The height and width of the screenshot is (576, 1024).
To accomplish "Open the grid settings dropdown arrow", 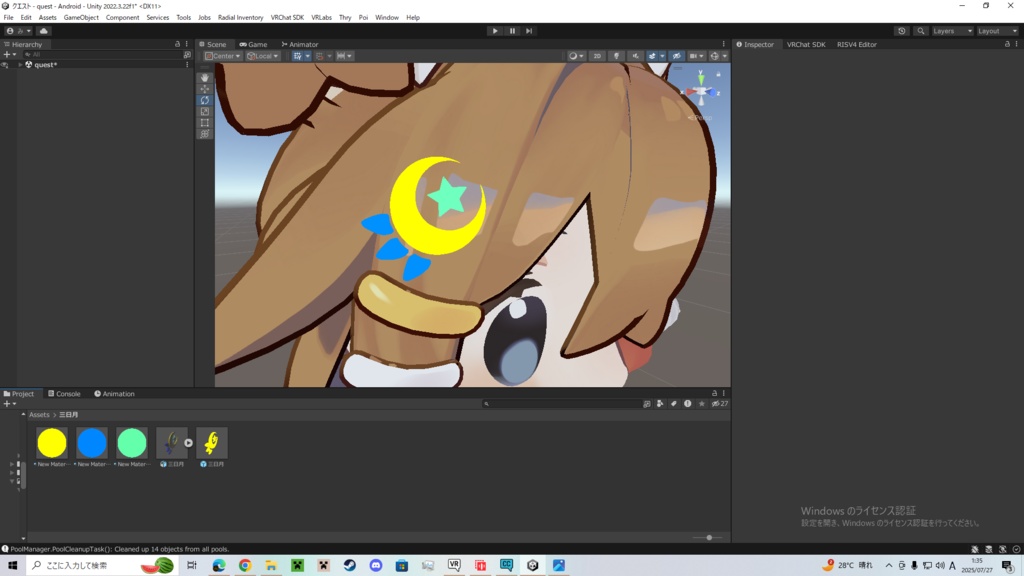I will tap(308, 56).
